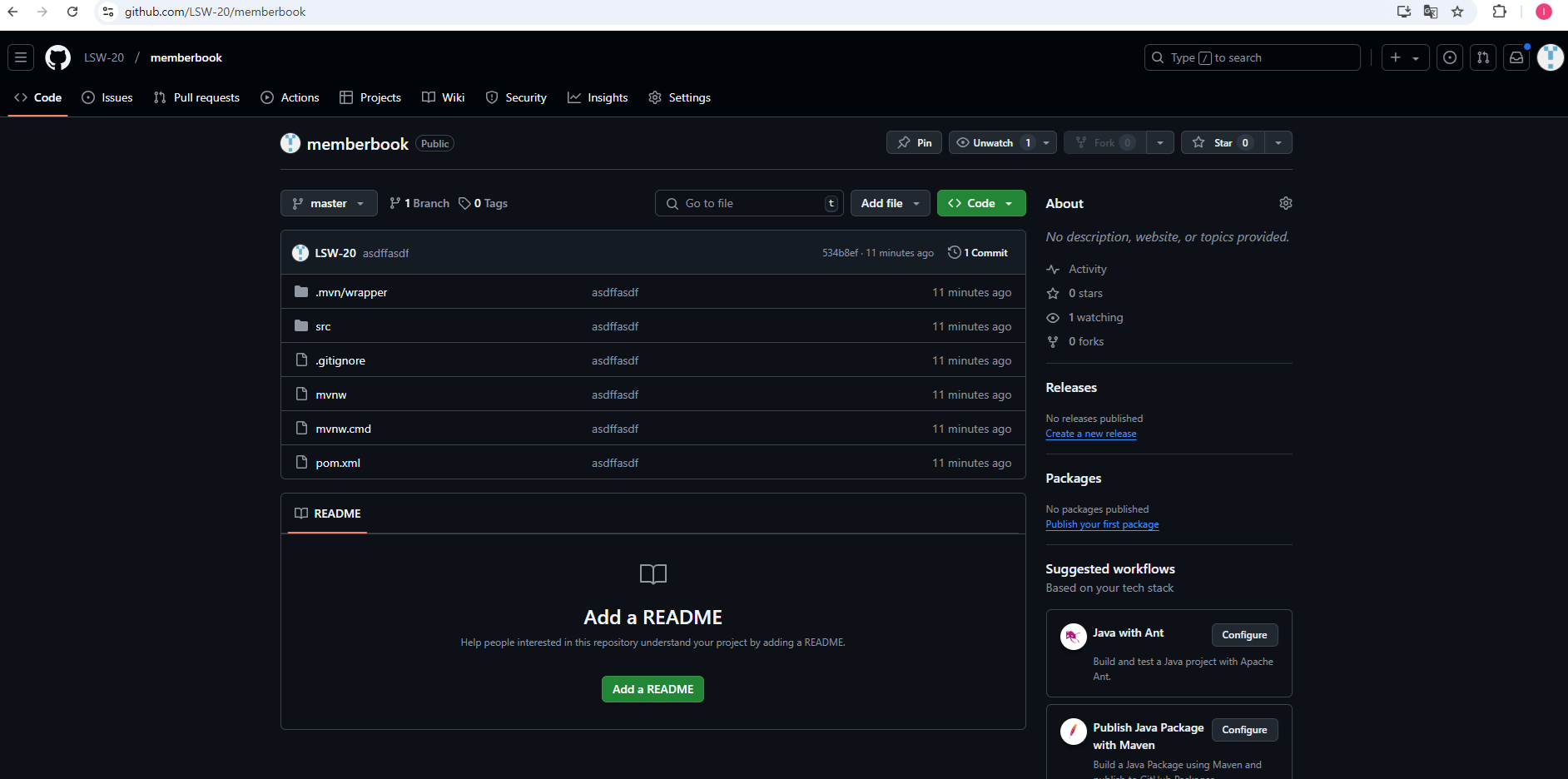Open the repository Settings tab
The height and width of the screenshot is (779, 1568).
click(x=680, y=97)
